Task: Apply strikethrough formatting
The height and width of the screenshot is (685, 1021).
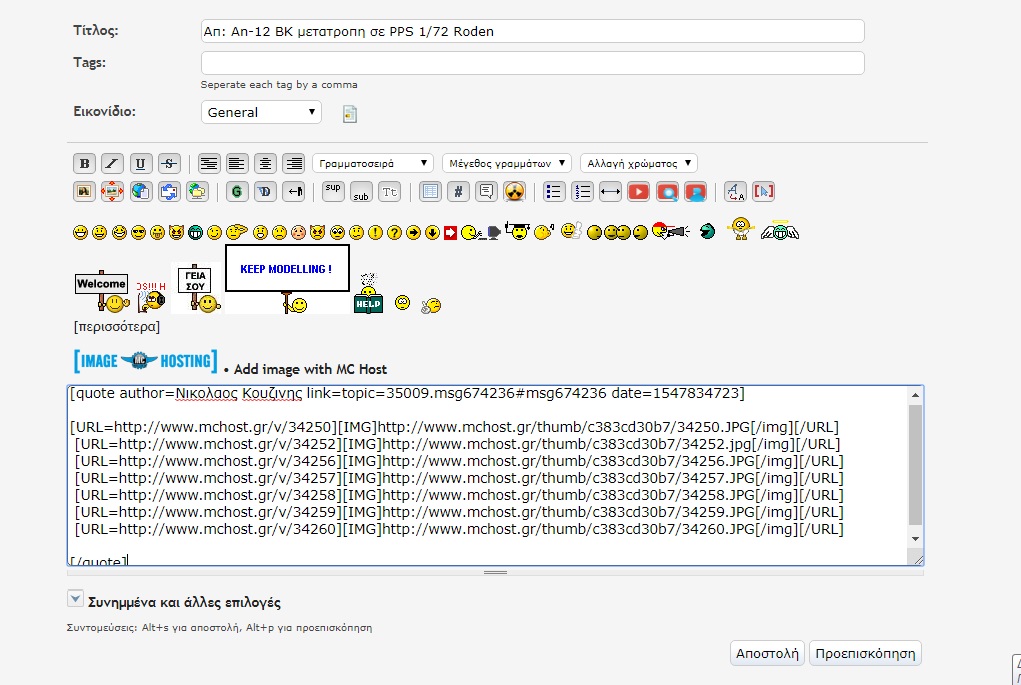Action: (169, 163)
